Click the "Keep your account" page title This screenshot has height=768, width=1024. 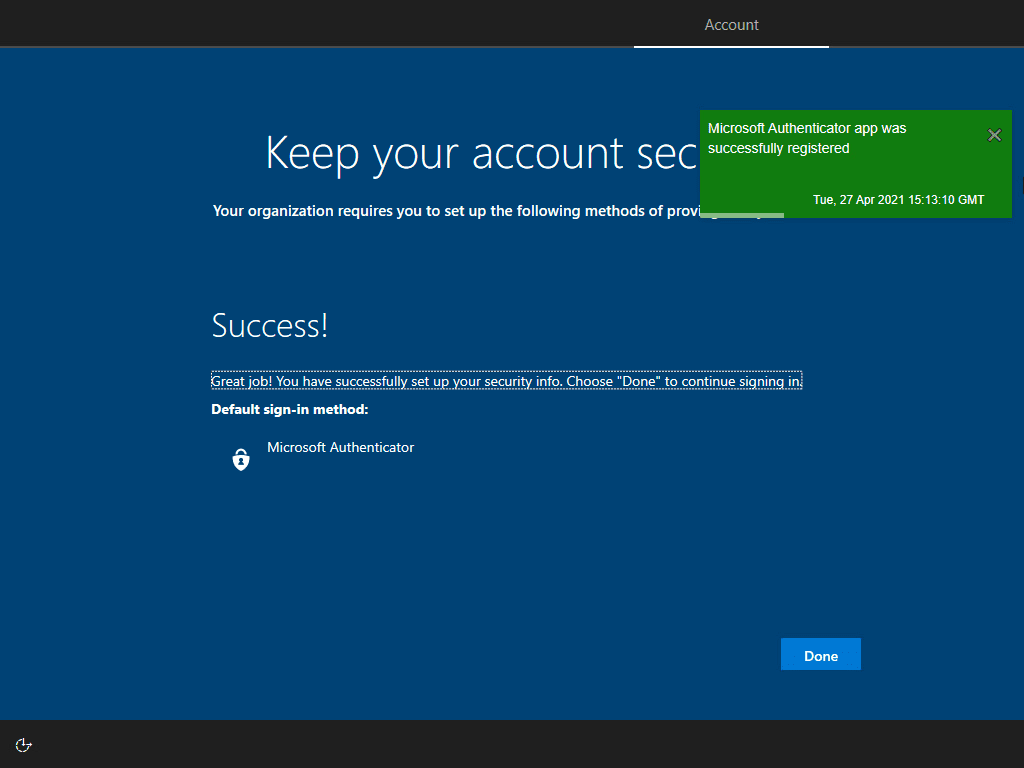(x=481, y=154)
